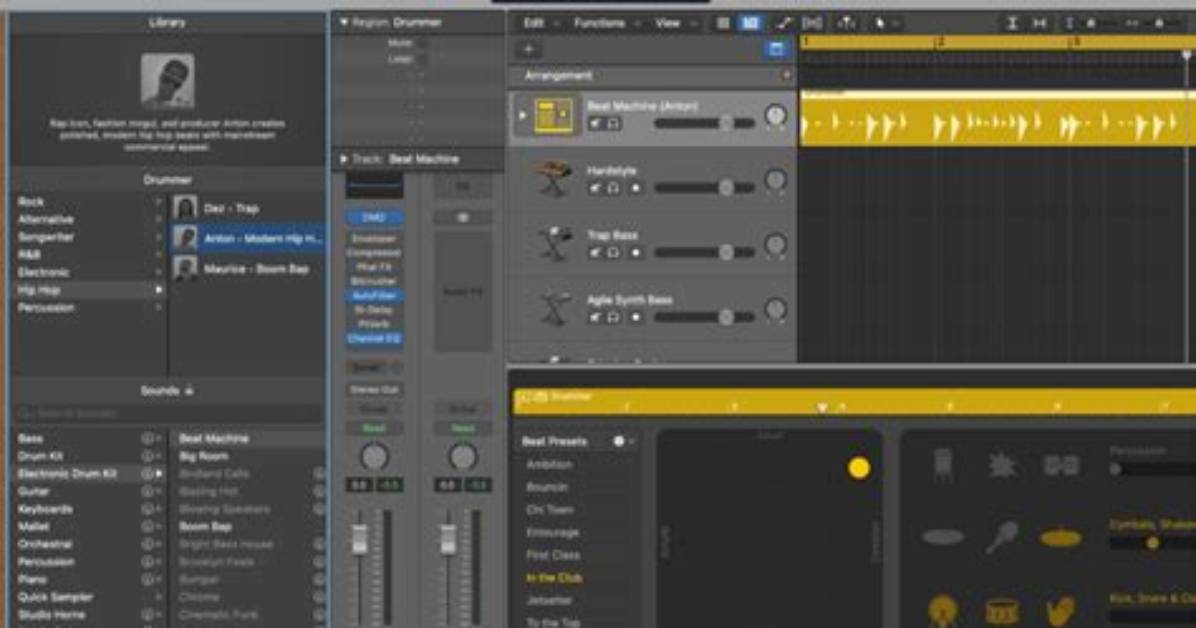Viewport: 1196px width, 628px height.
Task: Click the yellow puck in the XY pad
Action: (x=859, y=468)
